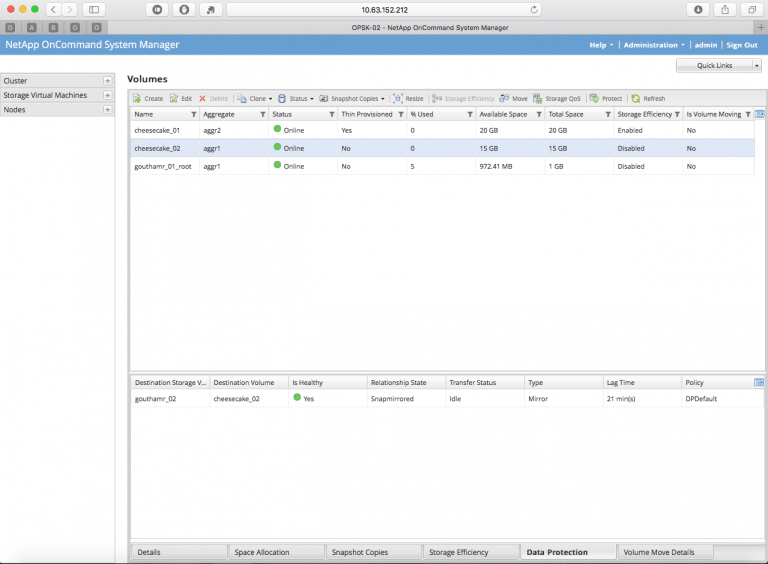Expand the Storage Virtual Machines section

107,95
